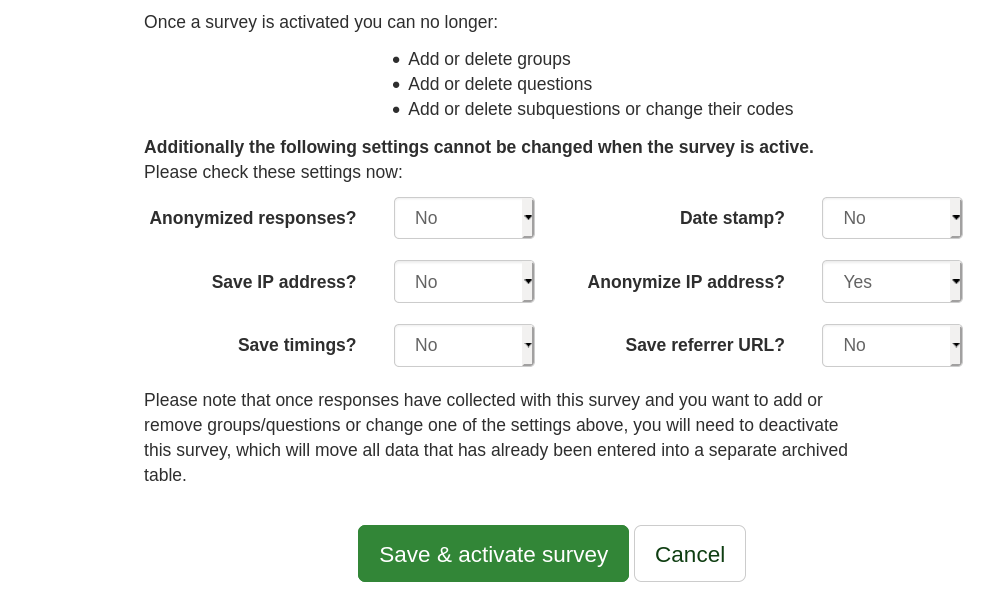This screenshot has width=1004, height=592.
Task: Click the "Save timings?" label
Action: pyautogui.click(x=297, y=345)
